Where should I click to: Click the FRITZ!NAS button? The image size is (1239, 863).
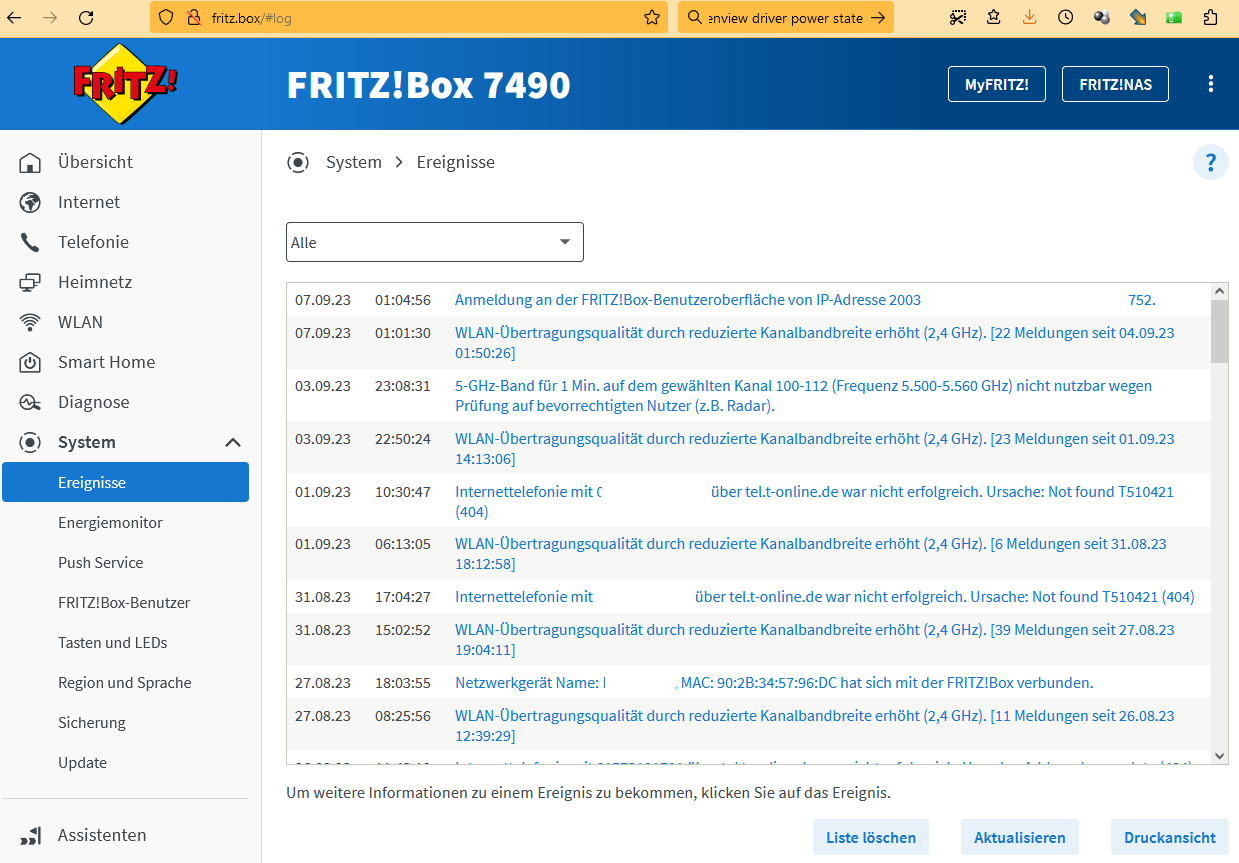tap(1115, 84)
